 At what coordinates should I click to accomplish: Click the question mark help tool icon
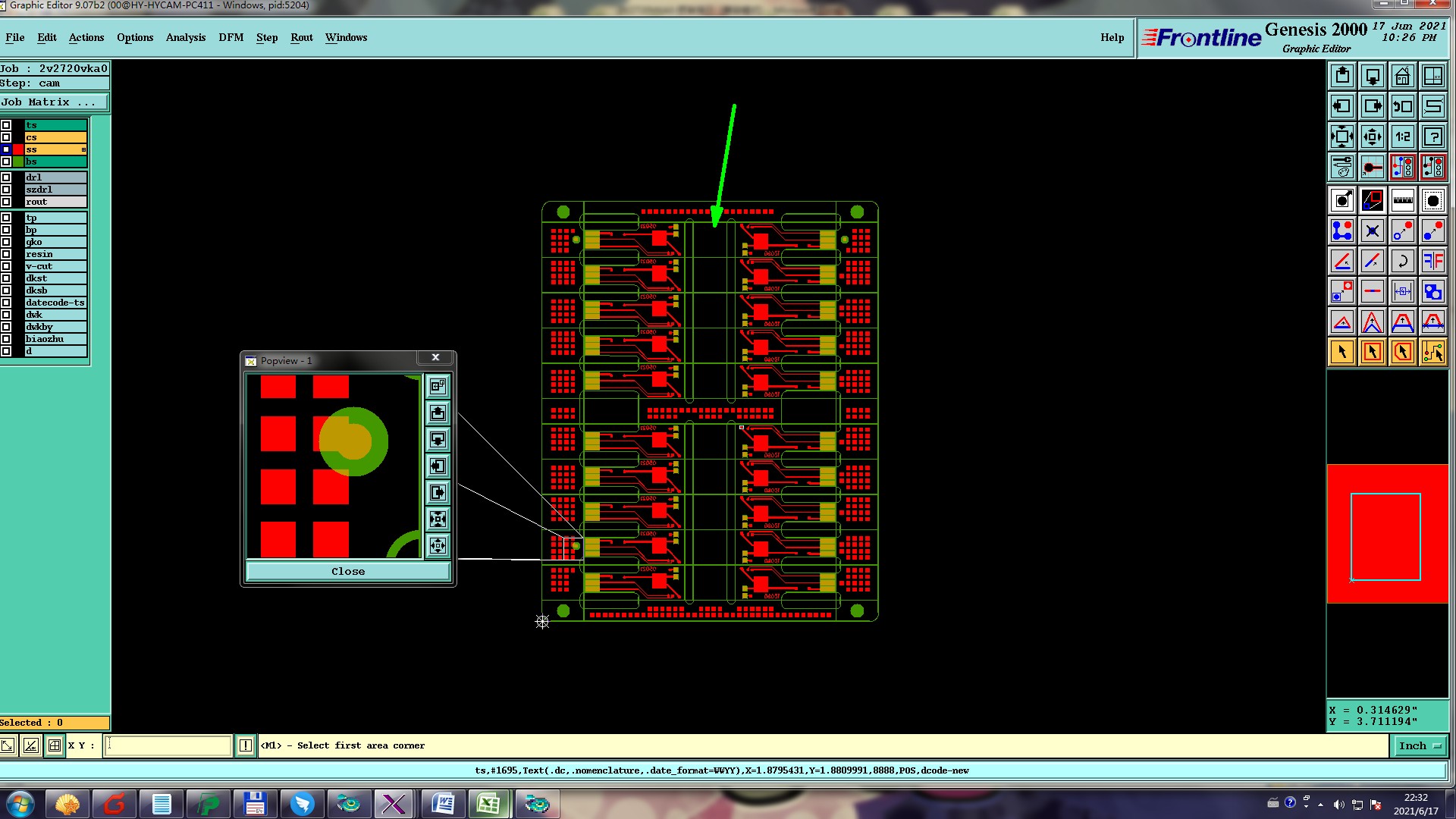(x=1432, y=136)
